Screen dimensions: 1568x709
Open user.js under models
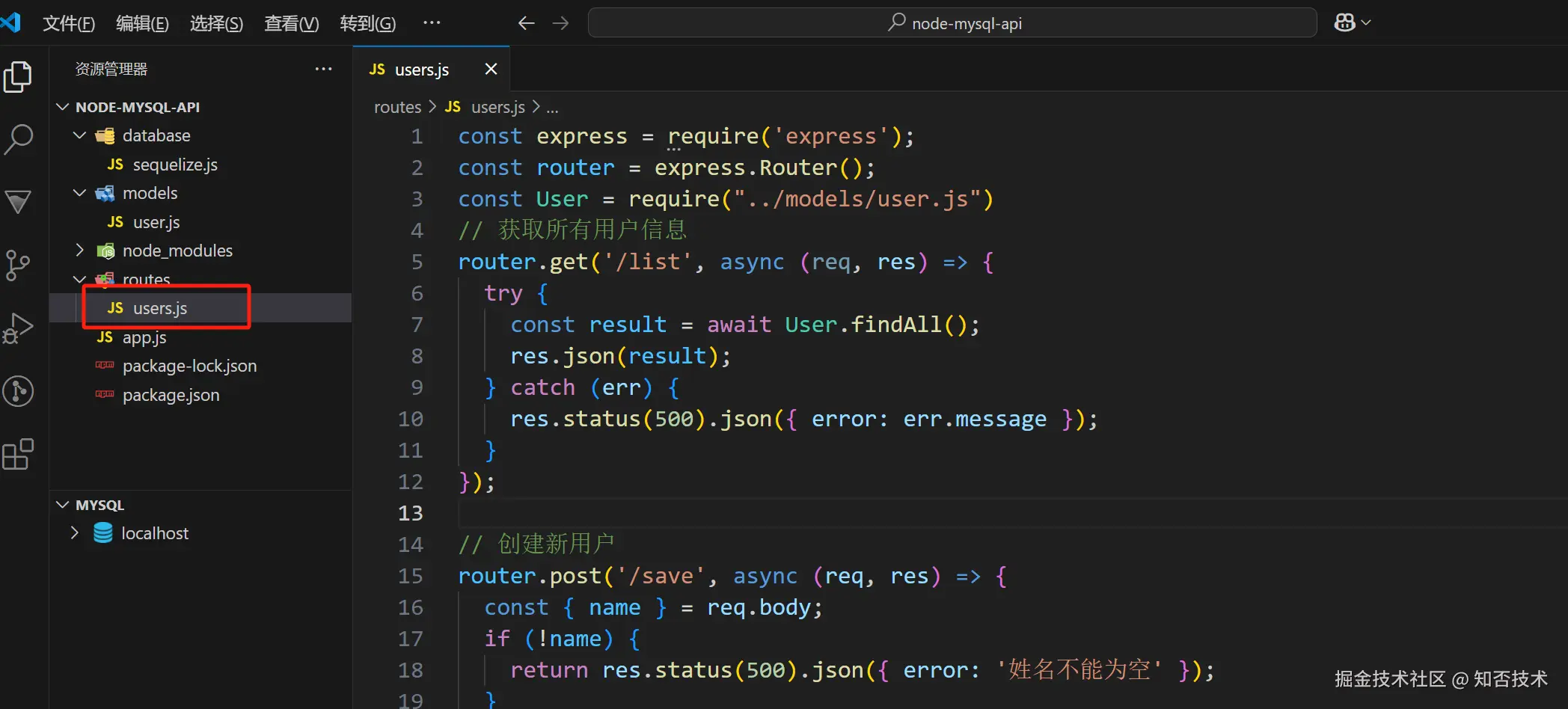156,222
